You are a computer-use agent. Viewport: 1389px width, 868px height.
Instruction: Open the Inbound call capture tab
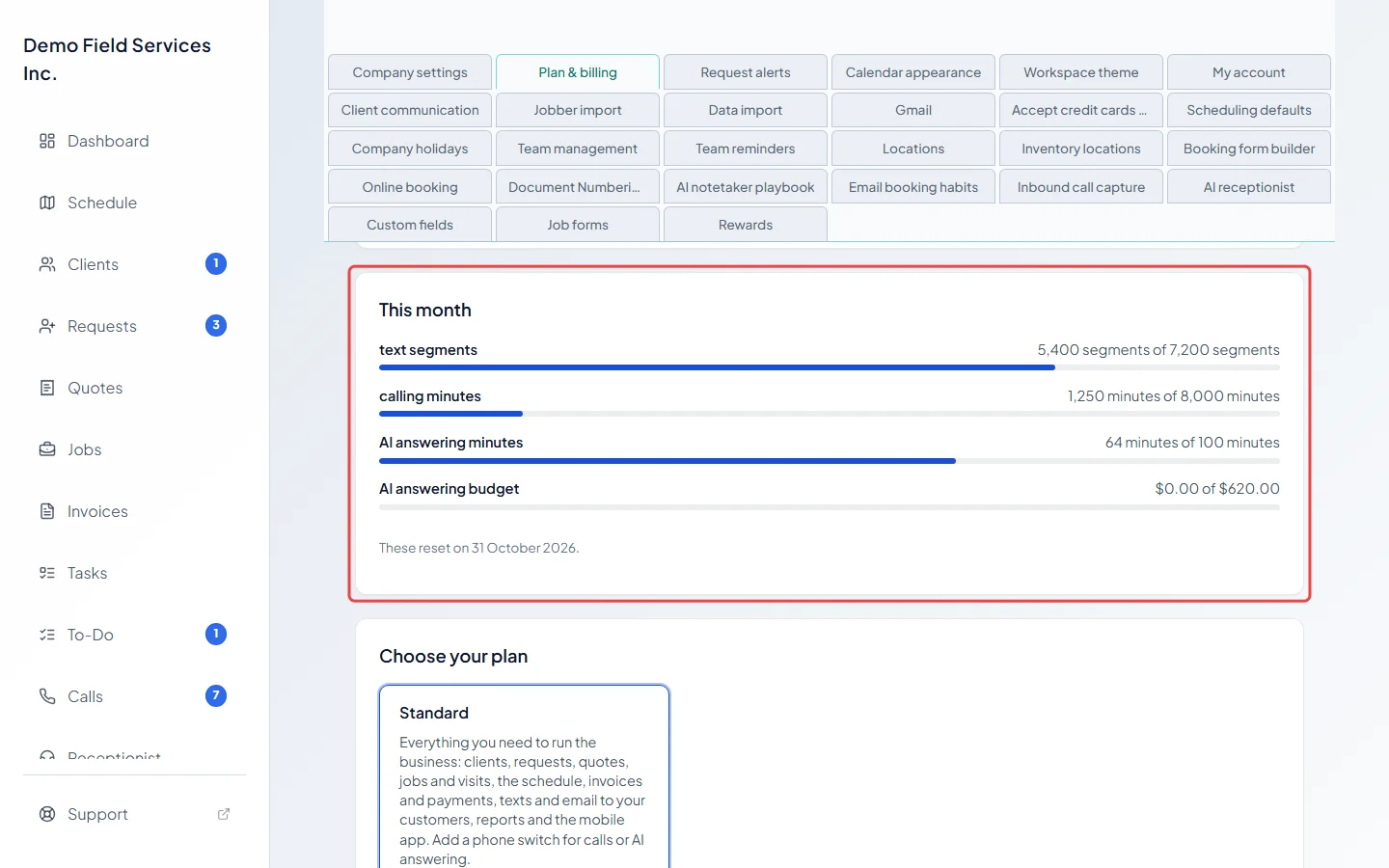[x=1081, y=187]
